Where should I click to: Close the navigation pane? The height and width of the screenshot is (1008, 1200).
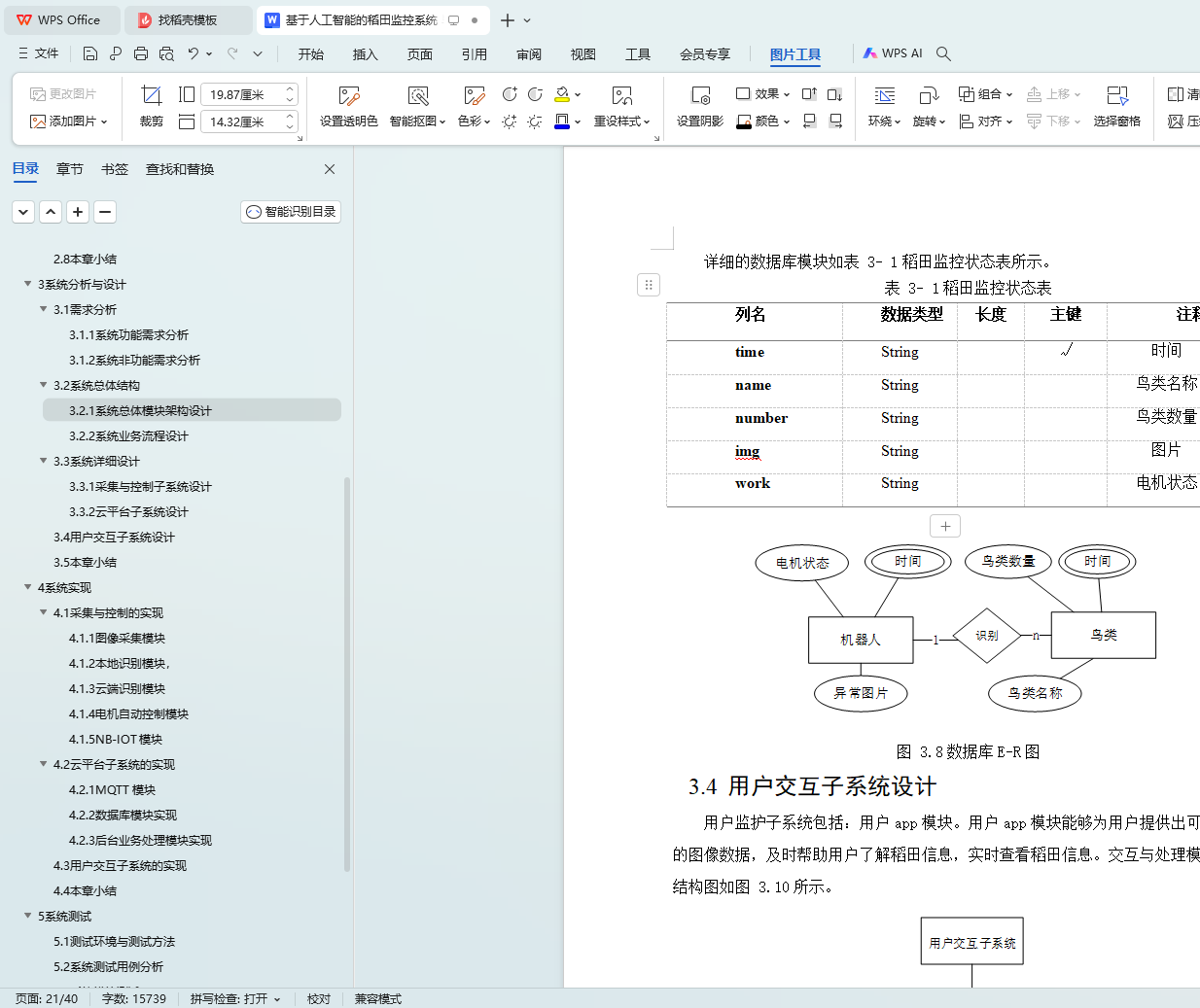pos(330,169)
